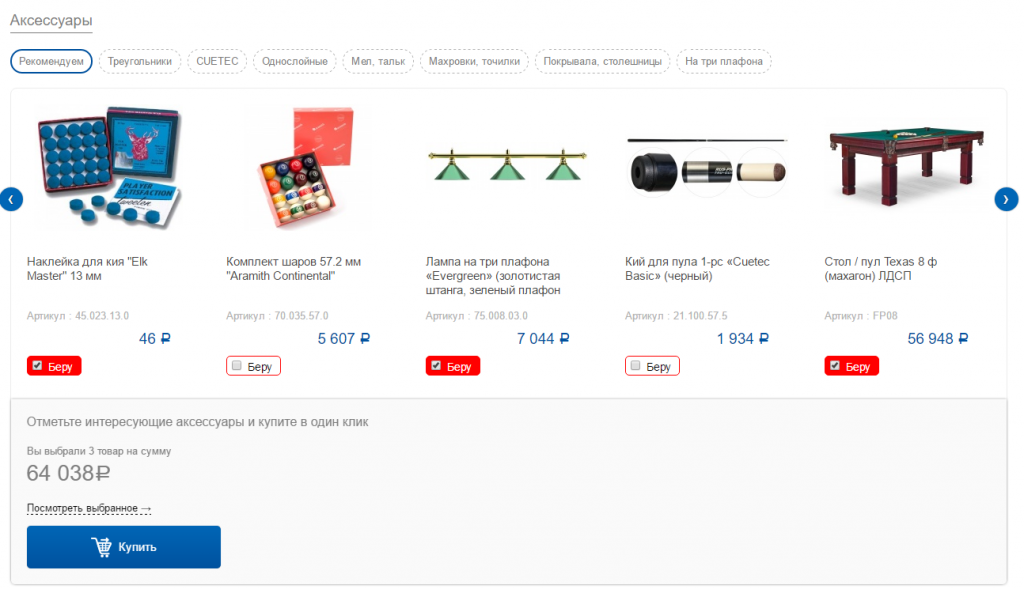Show the Покрывала, столешницы category
The width and height of the screenshot is (1024, 589).
coord(602,61)
